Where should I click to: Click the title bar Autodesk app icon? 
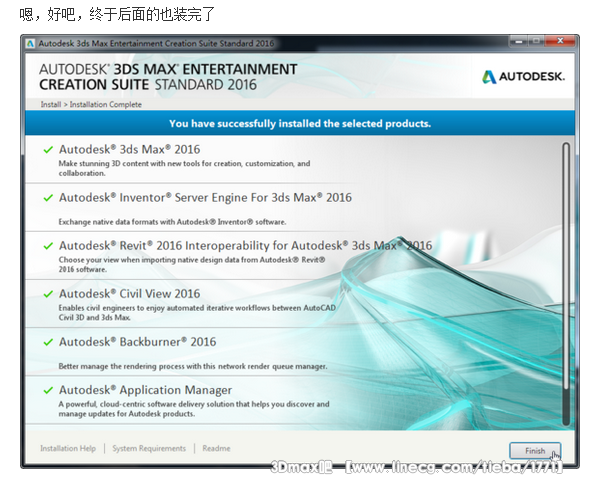point(30,43)
